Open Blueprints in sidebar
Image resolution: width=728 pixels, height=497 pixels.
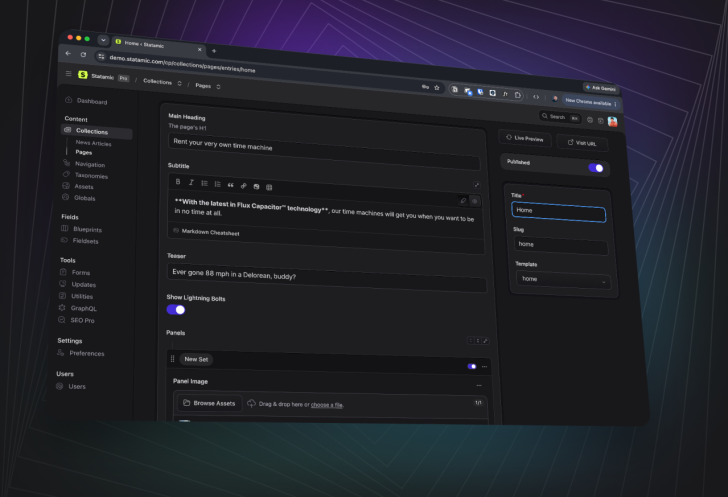click(x=81, y=229)
